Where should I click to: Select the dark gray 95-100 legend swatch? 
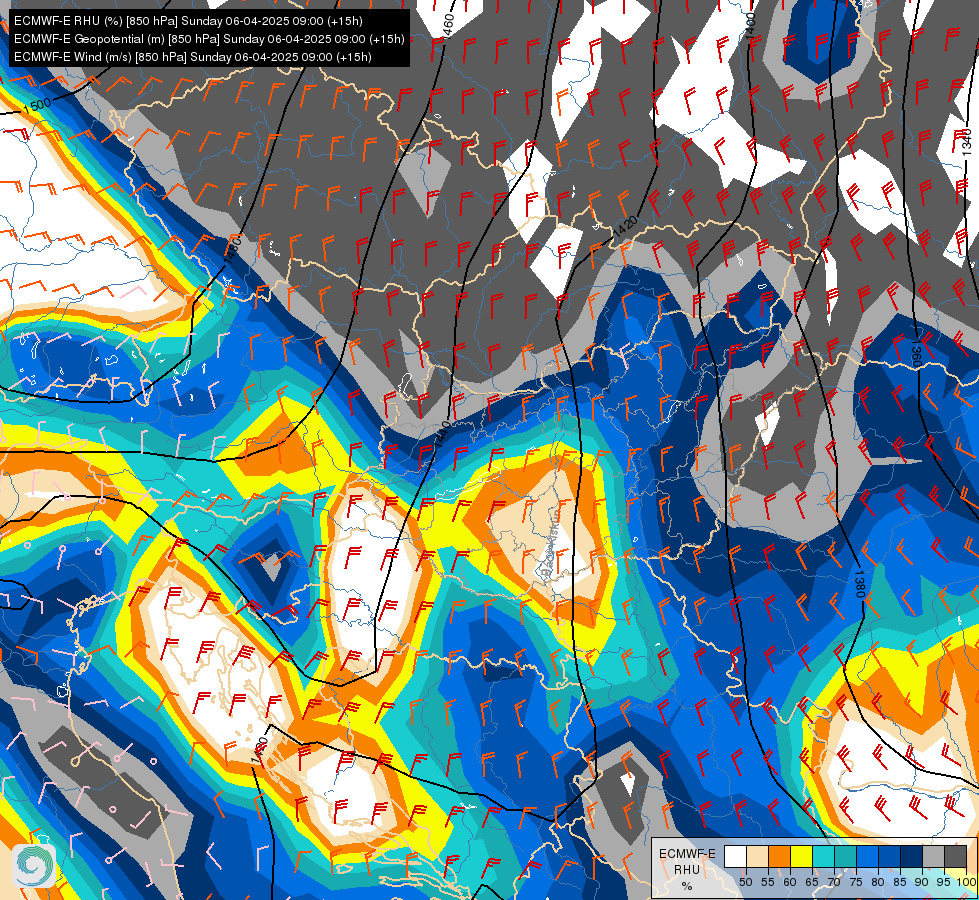(x=956, y=856)
